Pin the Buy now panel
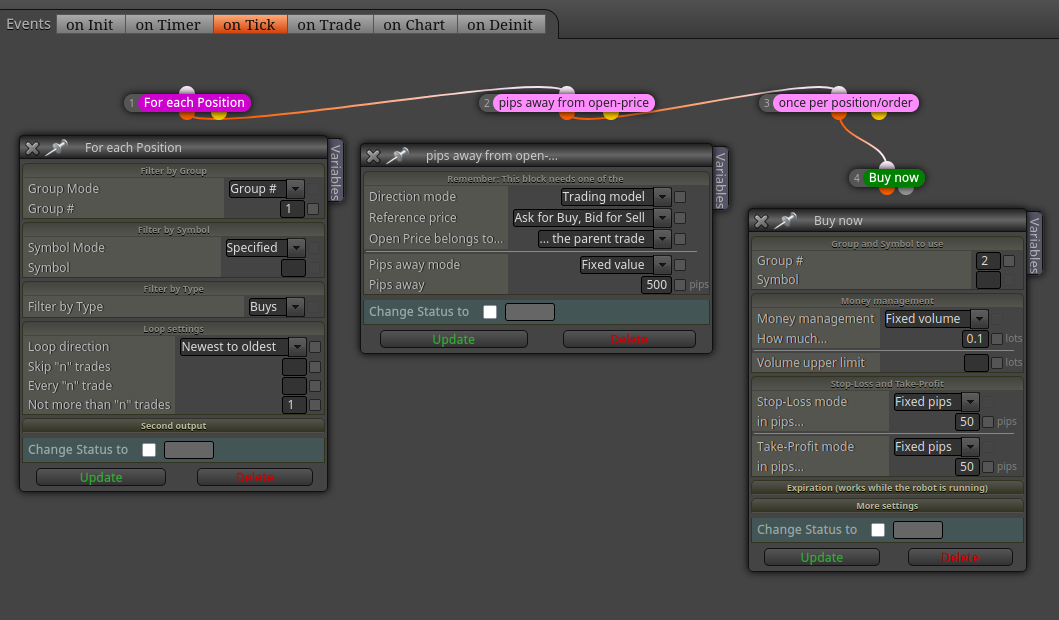1059x620 pixels. [x=786, y=220]
